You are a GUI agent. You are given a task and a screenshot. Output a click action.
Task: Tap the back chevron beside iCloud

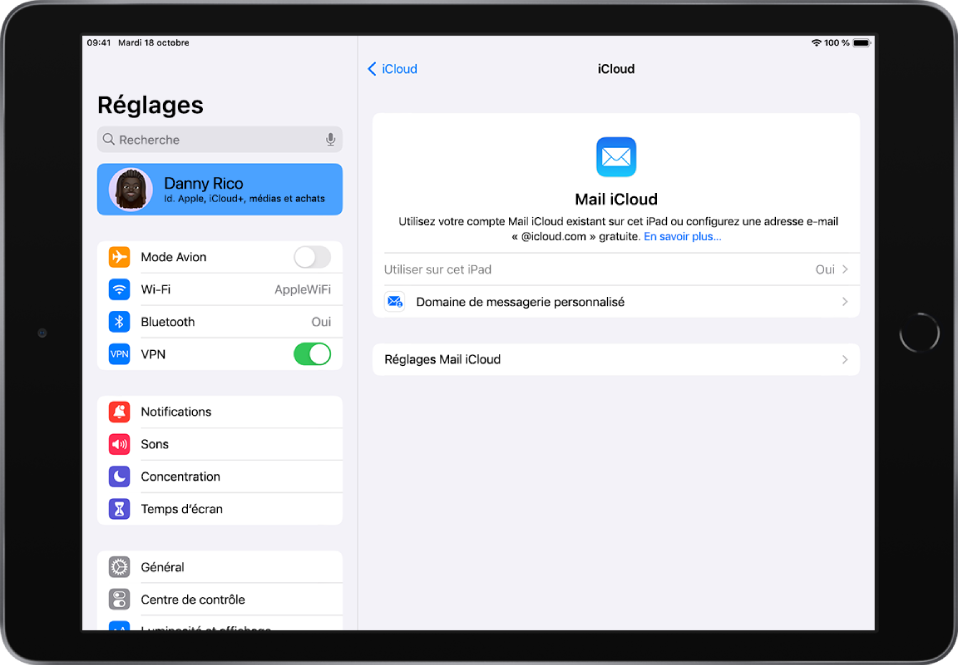pyautogui.click(x=371, y=69)
